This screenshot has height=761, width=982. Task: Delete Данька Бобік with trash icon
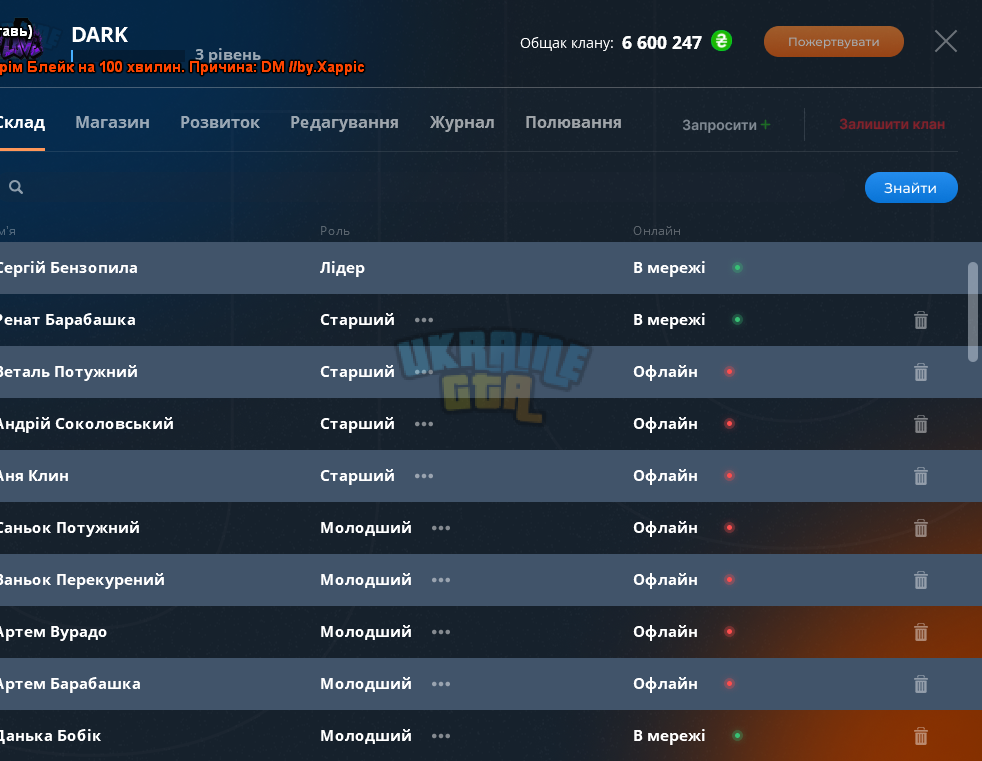[921, 736]
